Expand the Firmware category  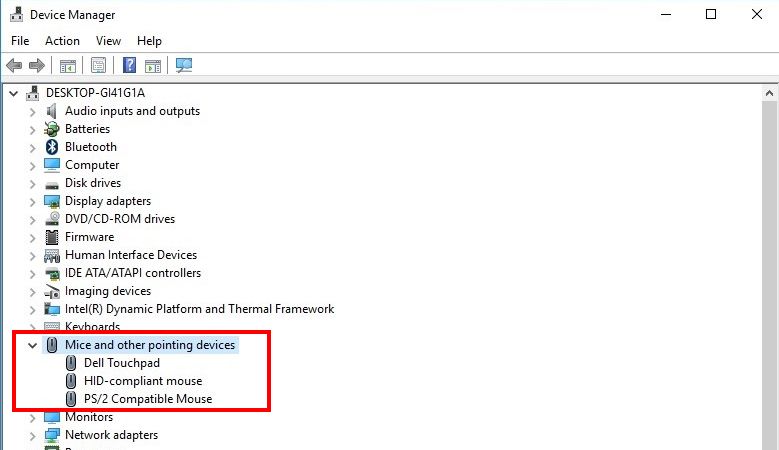(x=32, y=237)
